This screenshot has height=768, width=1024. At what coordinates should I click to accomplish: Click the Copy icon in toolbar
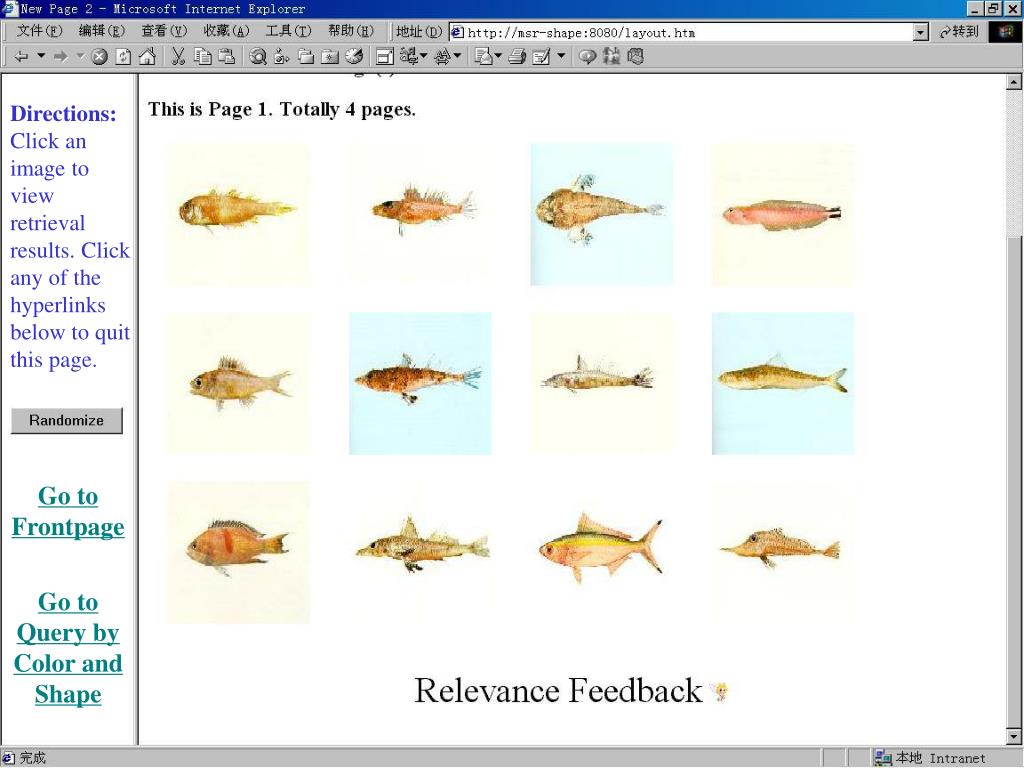[202, 57]
